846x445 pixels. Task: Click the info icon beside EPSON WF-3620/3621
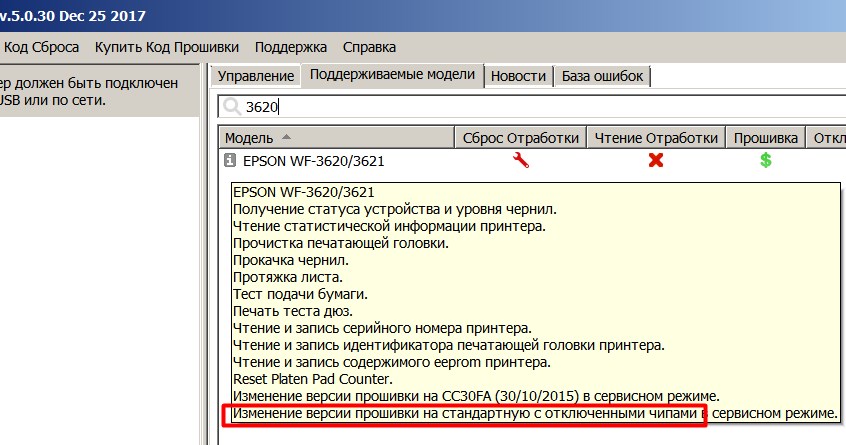[230, 160]
